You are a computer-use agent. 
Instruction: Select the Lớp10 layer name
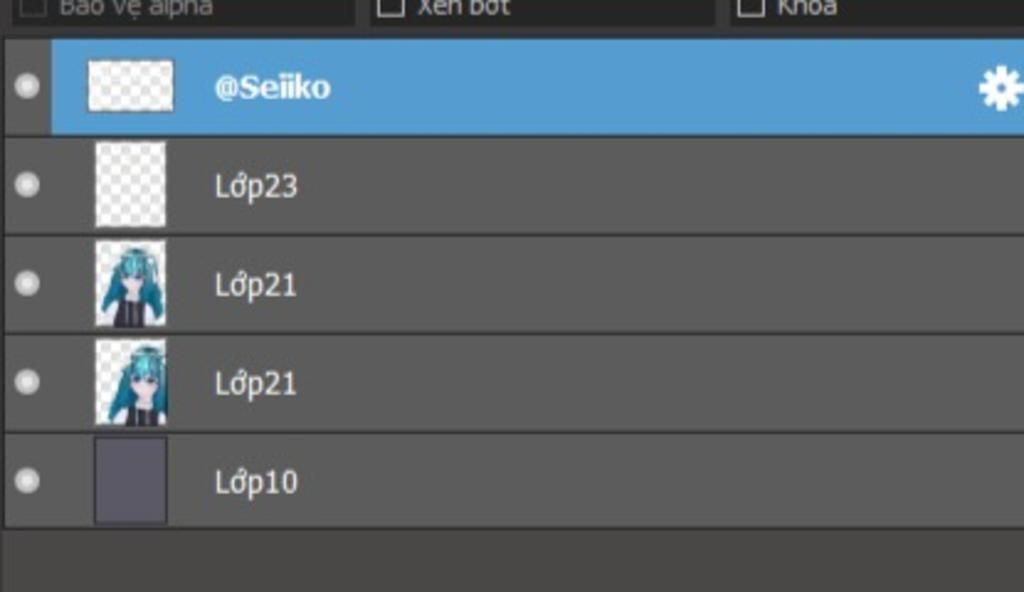coord(256,482)
